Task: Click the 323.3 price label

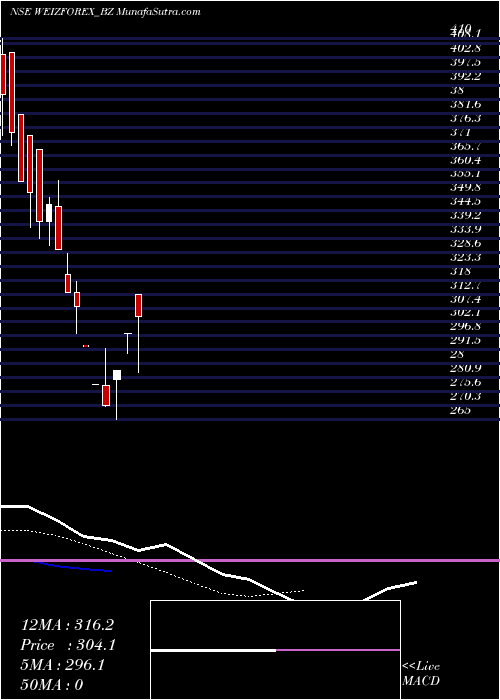Action: tap(465, 257)
